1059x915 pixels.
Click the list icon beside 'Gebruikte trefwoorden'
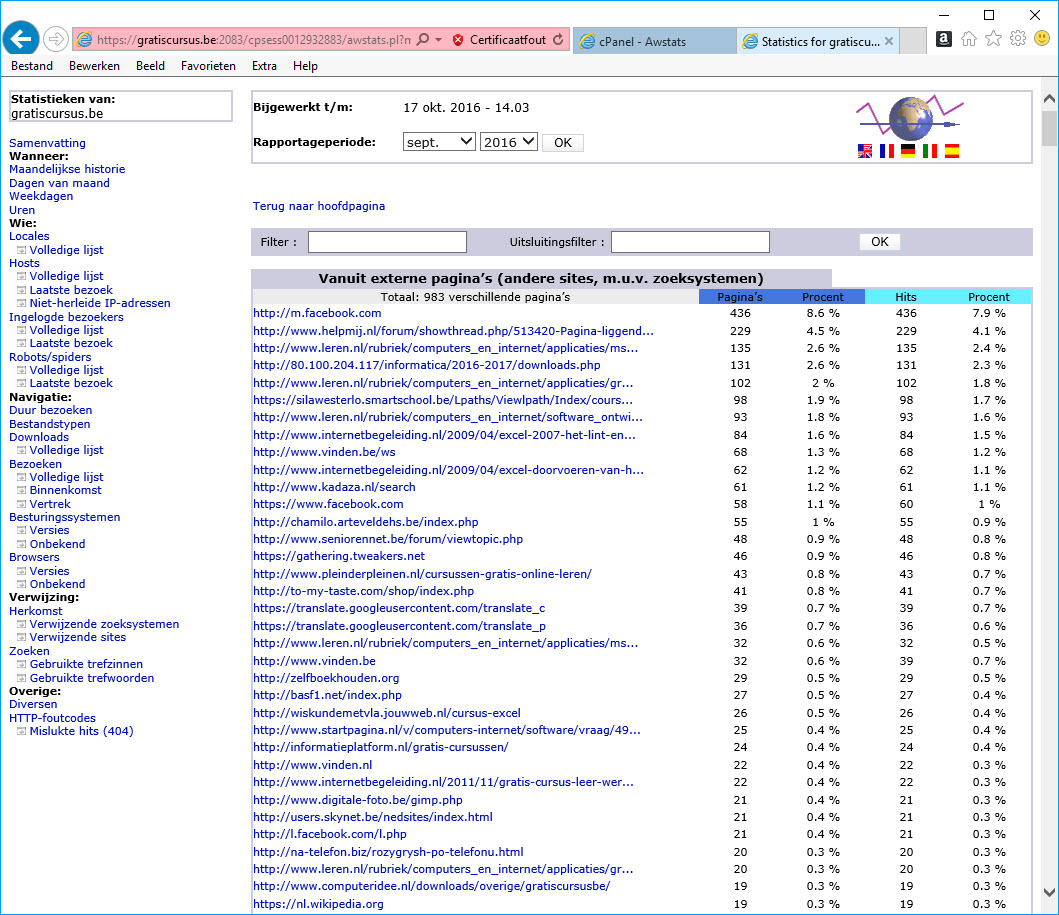point(22,678)
